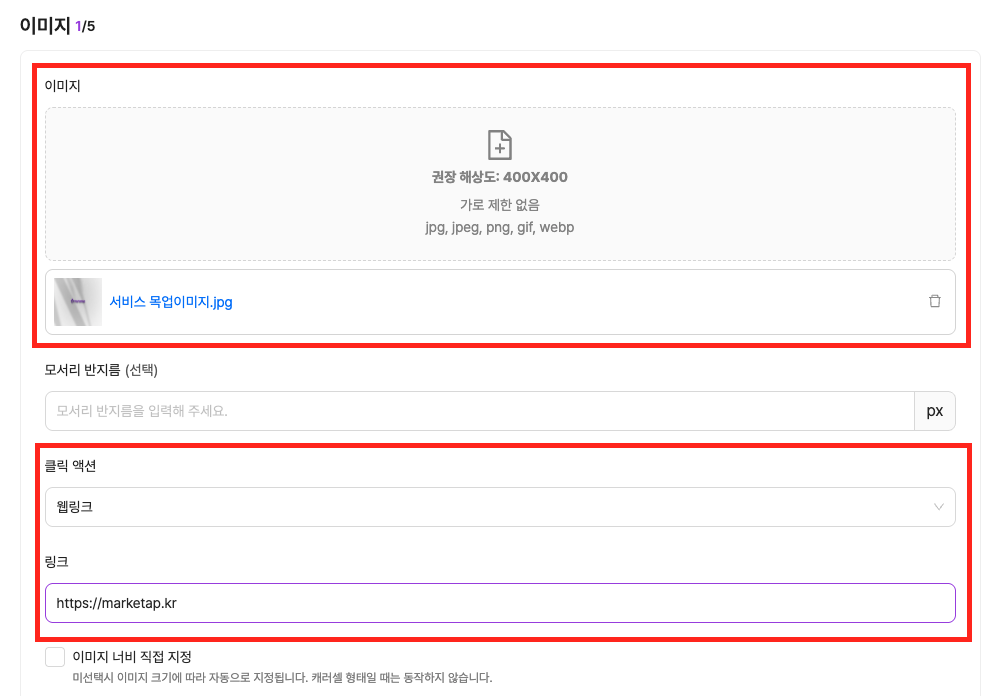Screen dimensions: 1001x696
Task: Click the uploaded image thumbnail preview
Action: pyautogui.click(x=78, y=302)
